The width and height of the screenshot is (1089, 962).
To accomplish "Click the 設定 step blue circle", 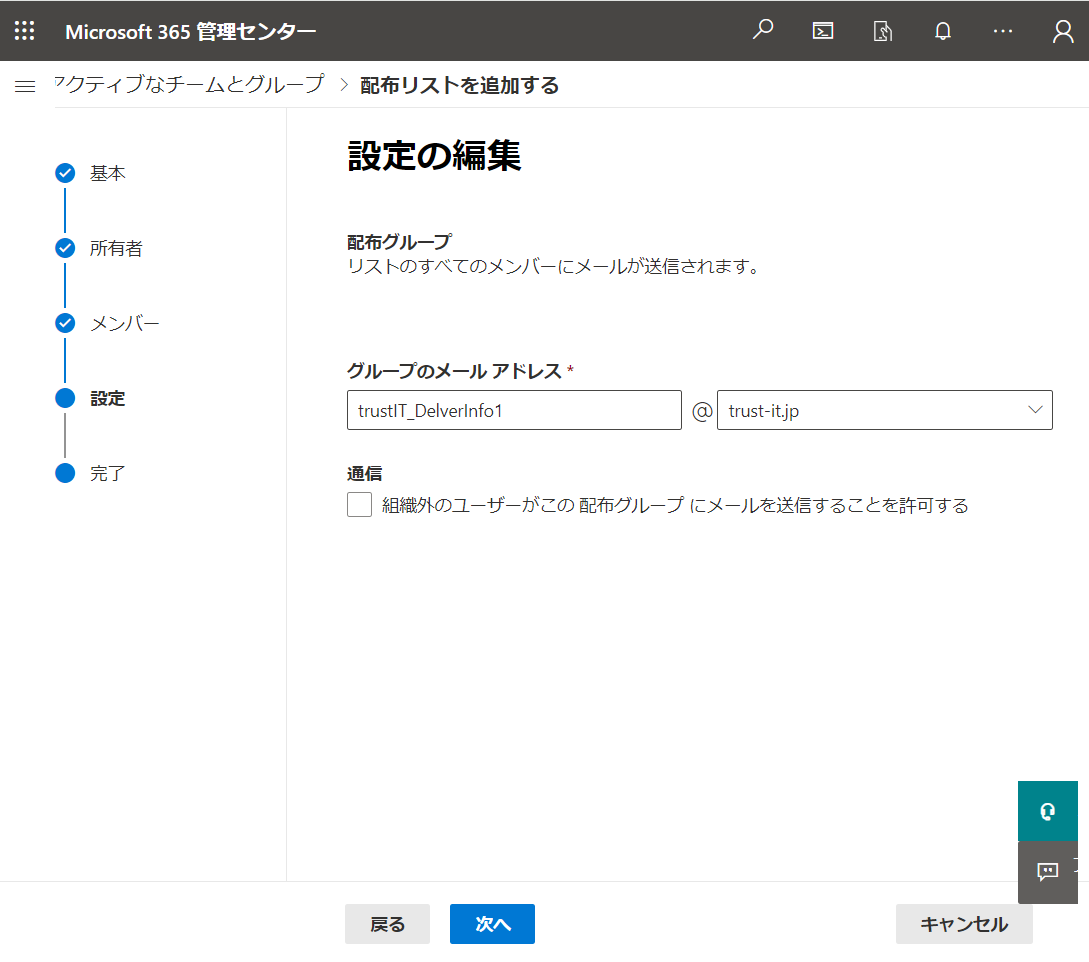I will (x=65, y=398).
